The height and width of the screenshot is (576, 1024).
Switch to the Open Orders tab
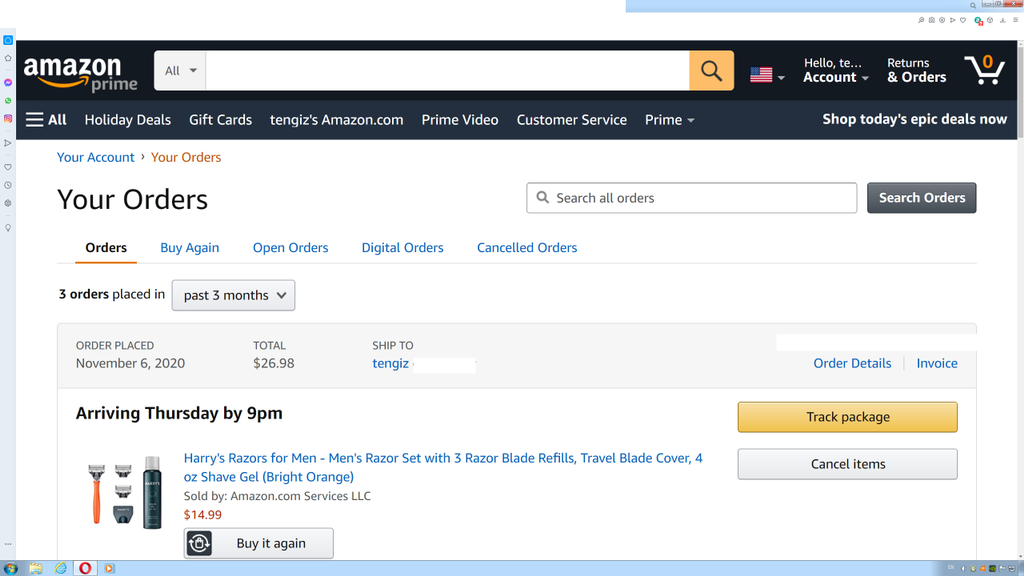click(x=291, y=248)
